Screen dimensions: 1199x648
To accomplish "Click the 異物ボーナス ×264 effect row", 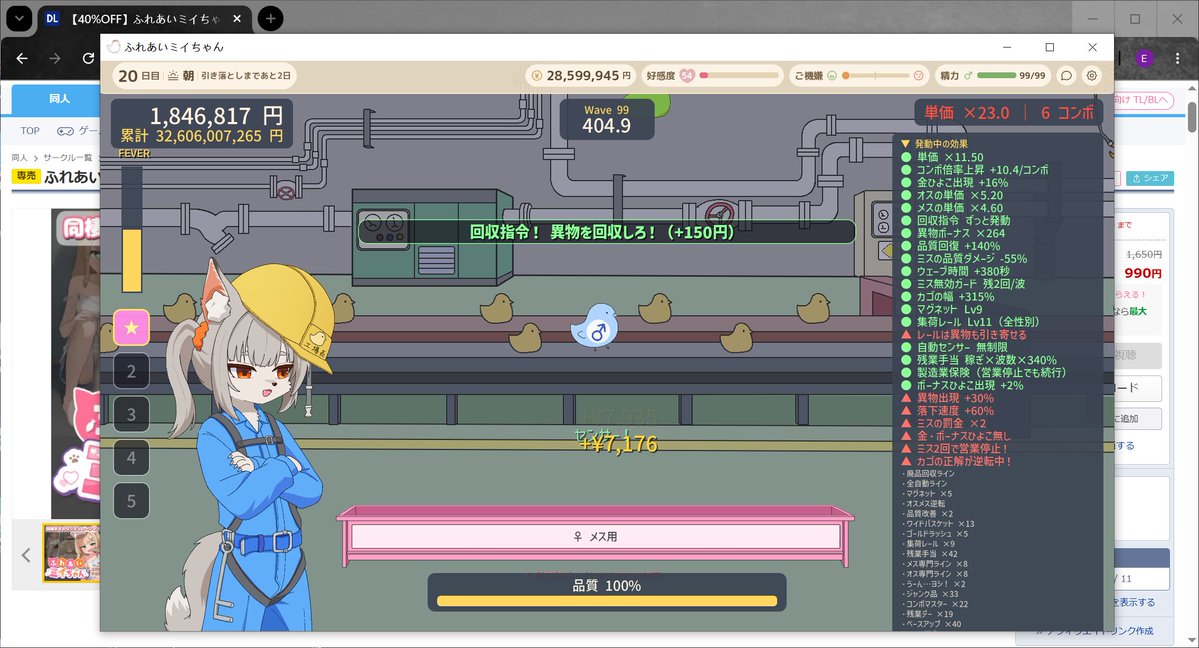I will click(x=954, y=233).
